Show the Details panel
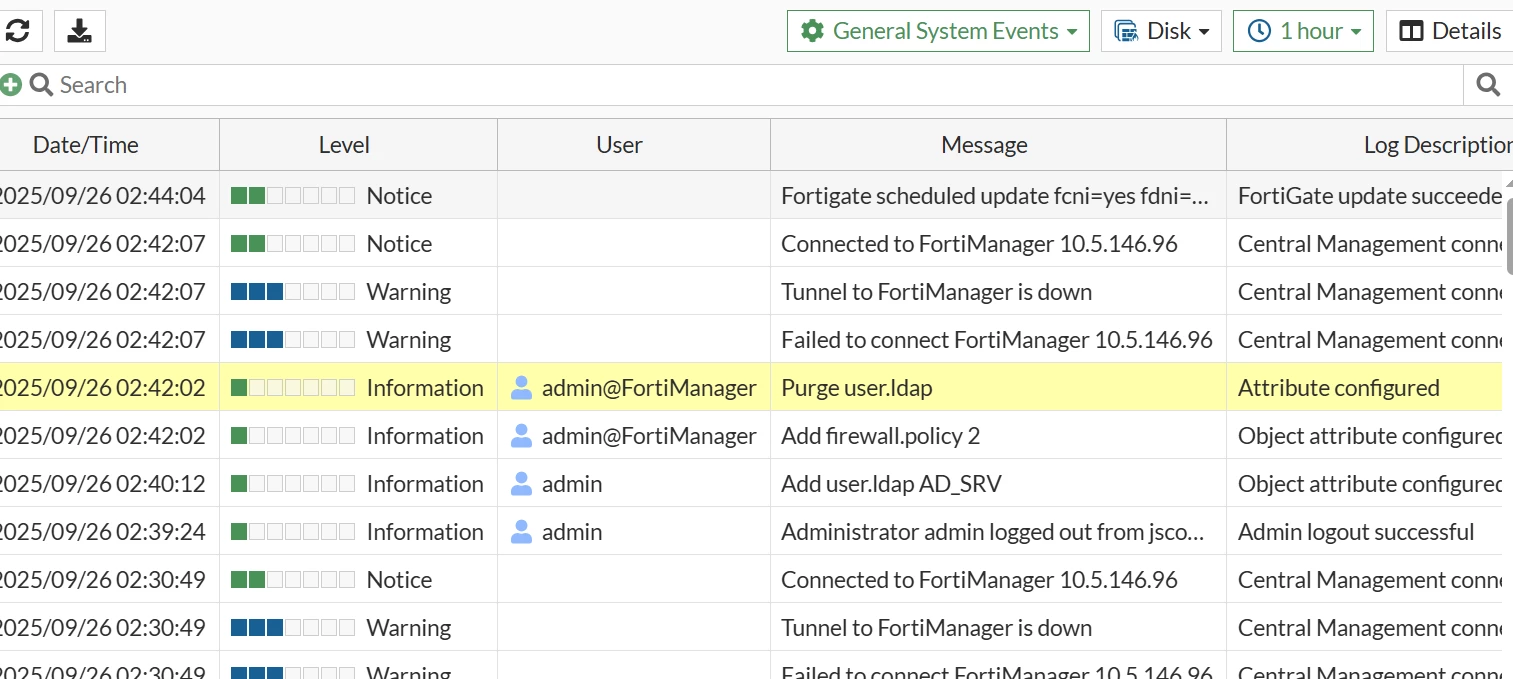This screenshot has height=679, width=1513. [1450, 31]
